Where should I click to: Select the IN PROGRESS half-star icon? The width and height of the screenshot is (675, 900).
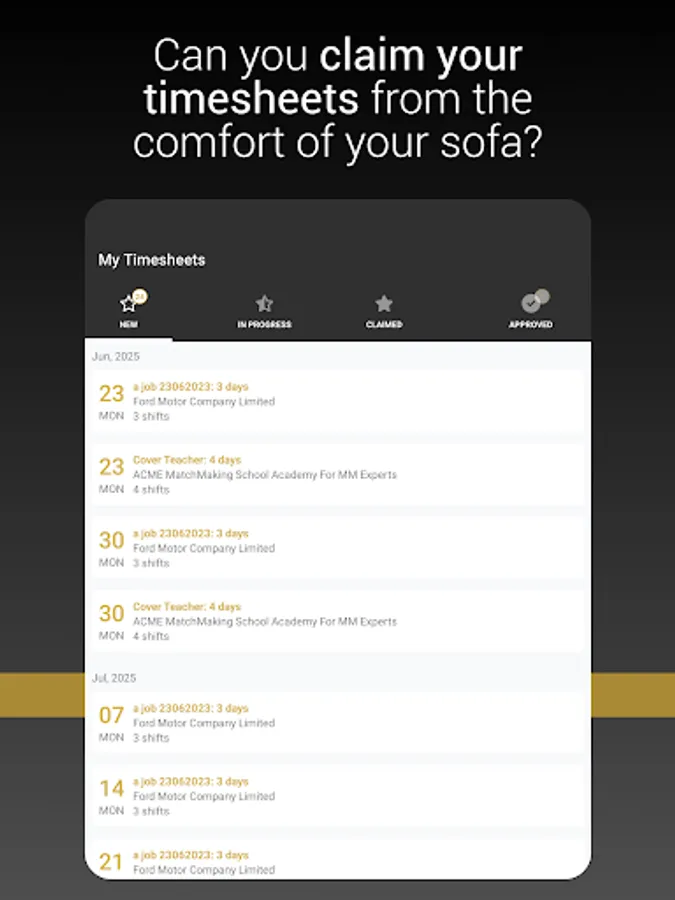click(264, 301)
